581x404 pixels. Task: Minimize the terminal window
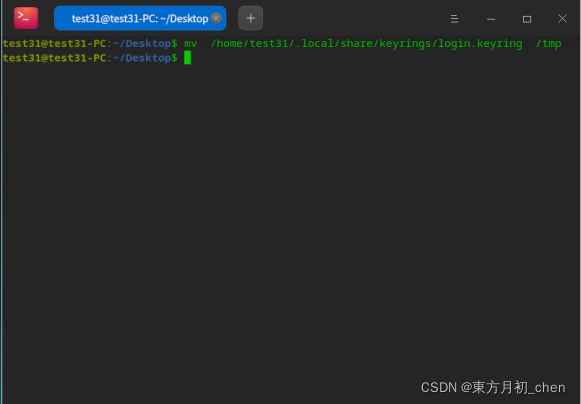point(491,19)
